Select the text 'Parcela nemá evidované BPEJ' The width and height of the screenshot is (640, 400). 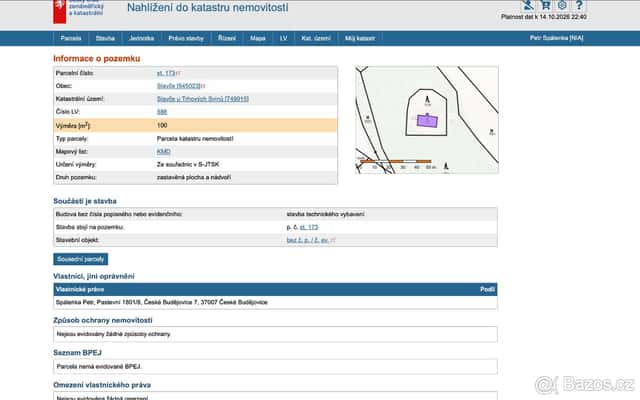[99, 367]
